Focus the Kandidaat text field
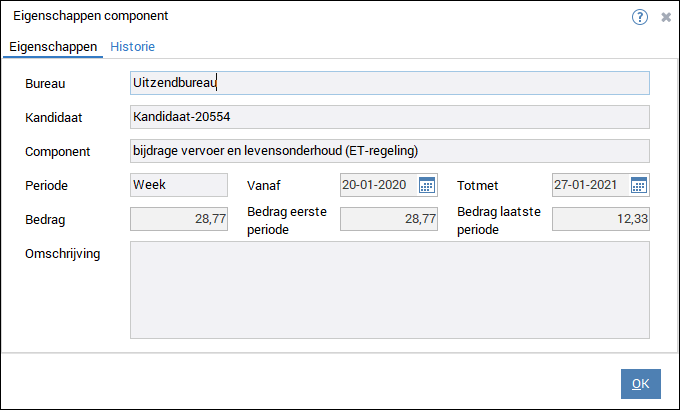680x410 pixels. click(x=389, y=117)
